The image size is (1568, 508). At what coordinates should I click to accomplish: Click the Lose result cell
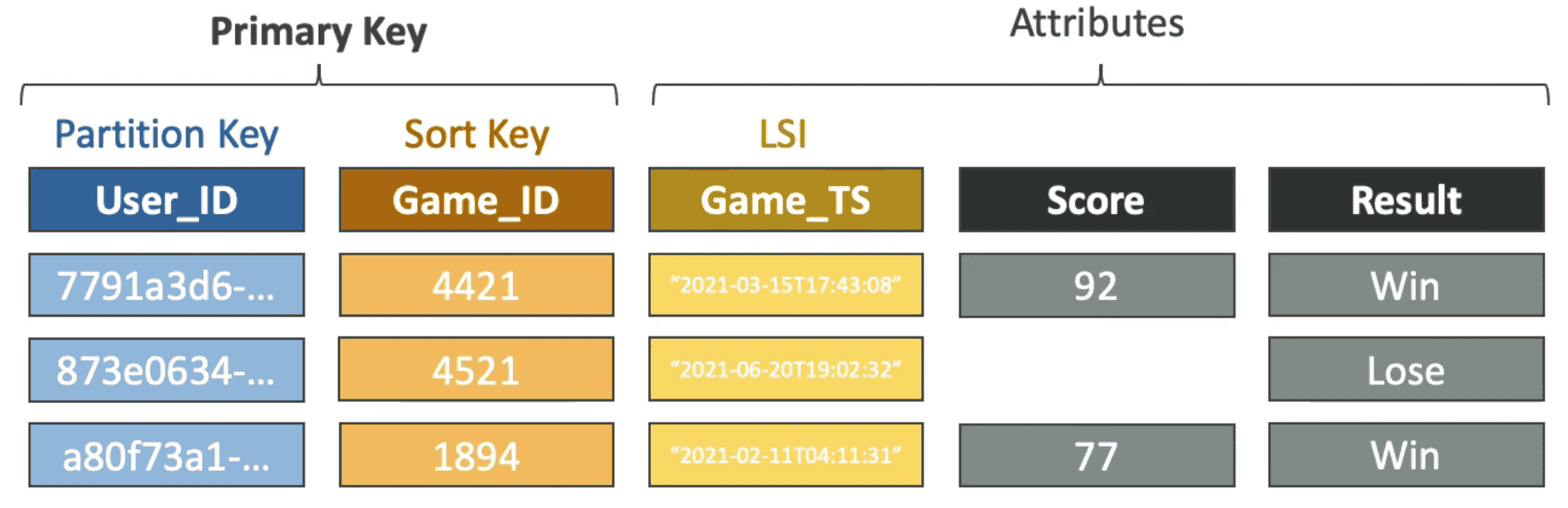coord(1406,370)
